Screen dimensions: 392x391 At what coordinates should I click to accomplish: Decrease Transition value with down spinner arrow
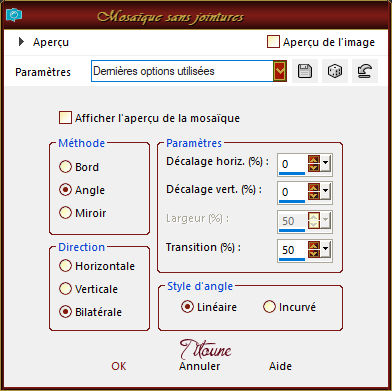tap(314, 253)
